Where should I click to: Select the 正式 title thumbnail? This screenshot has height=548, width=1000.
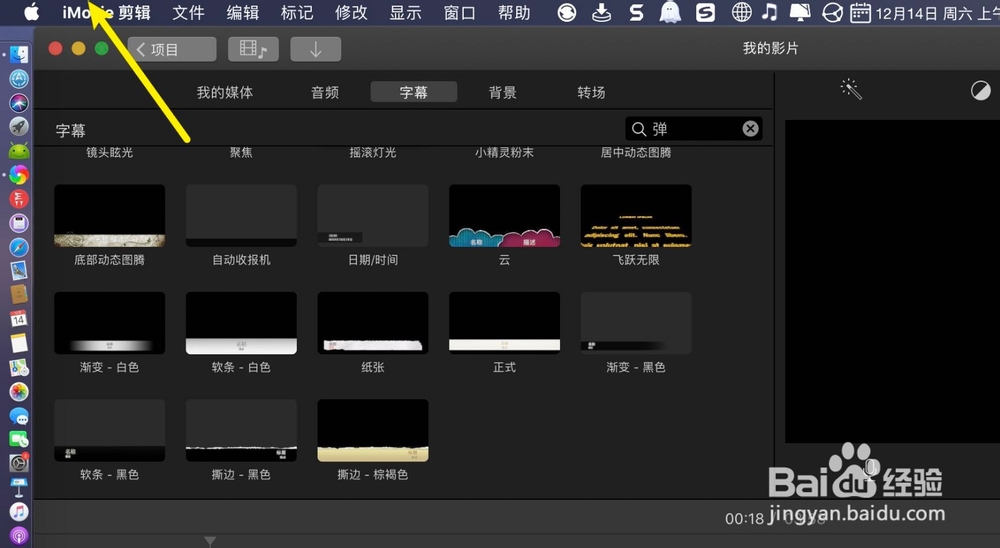pos(504,323)
